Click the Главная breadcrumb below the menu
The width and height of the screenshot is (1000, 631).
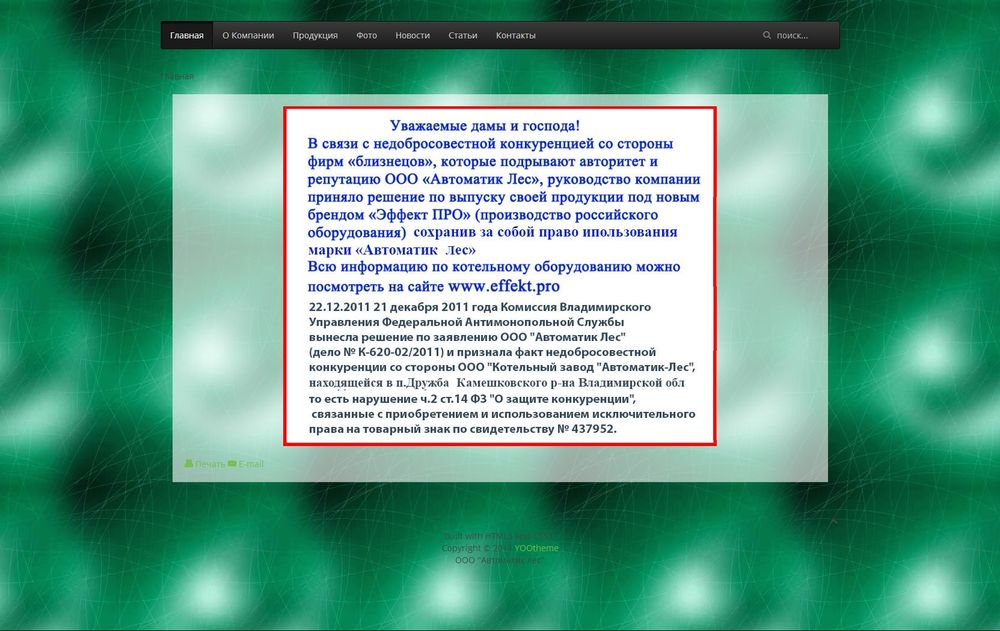pyautogui.click(x=178, y=76)
